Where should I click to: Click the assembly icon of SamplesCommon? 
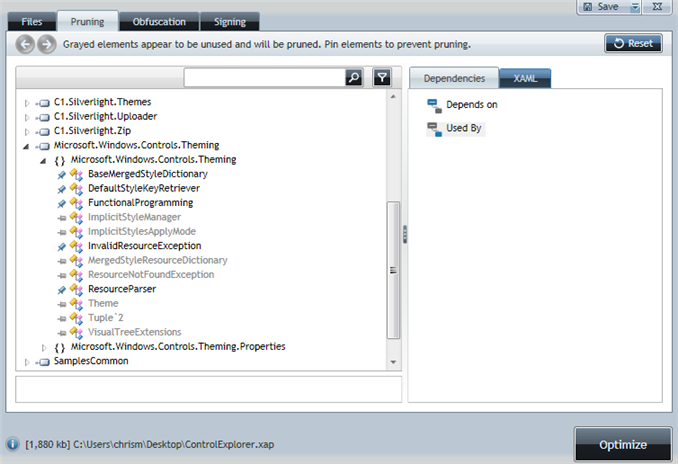[43, 362]
